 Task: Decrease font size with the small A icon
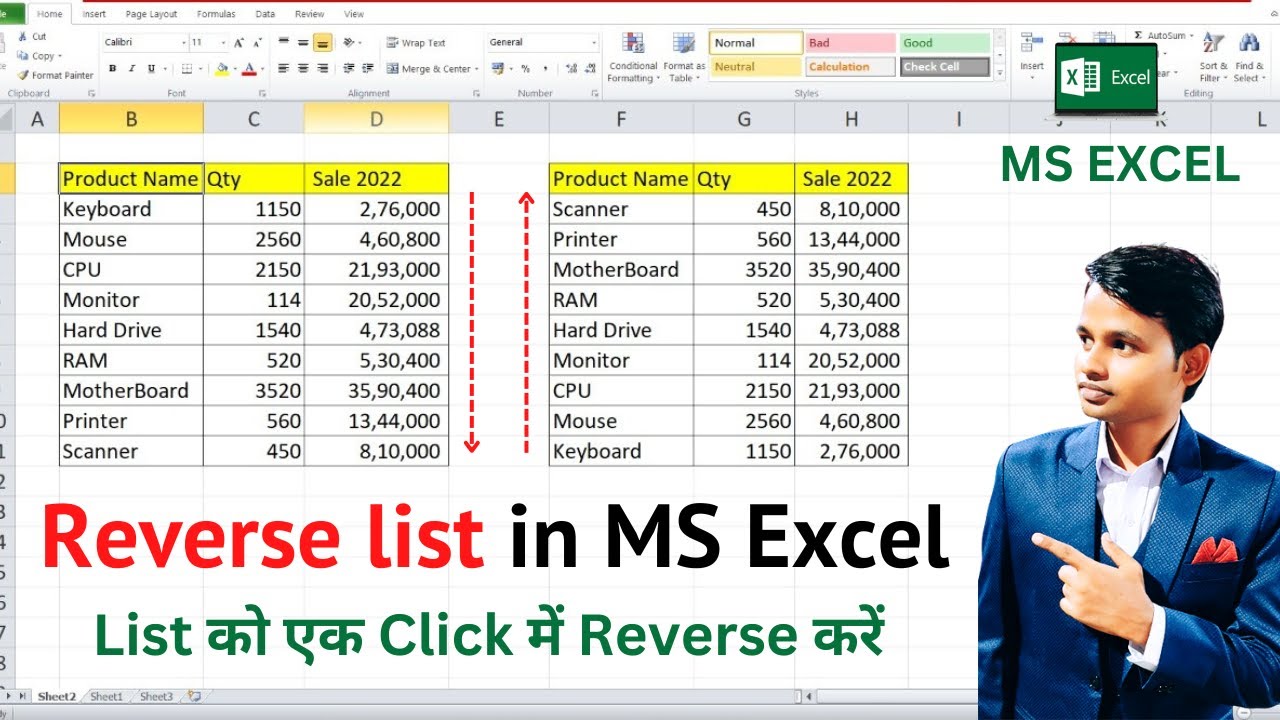tap(256, 43)
